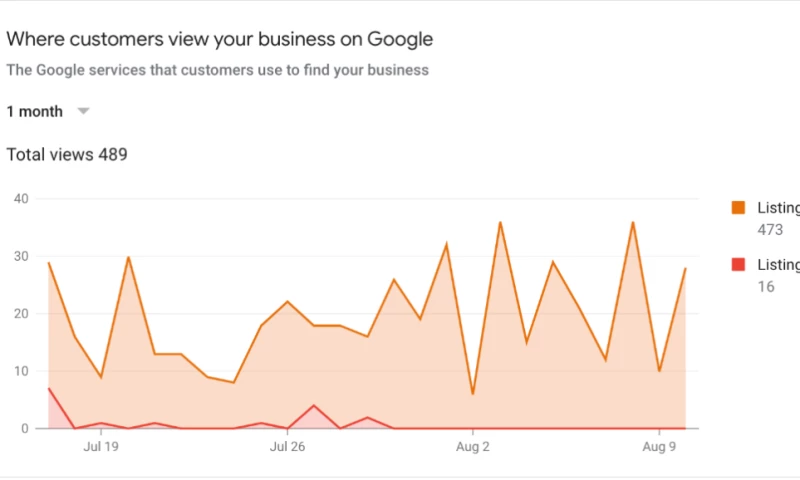Click the "Total views 489" text
This screenshot has width=800, height=480.
(x=67, y=154)
